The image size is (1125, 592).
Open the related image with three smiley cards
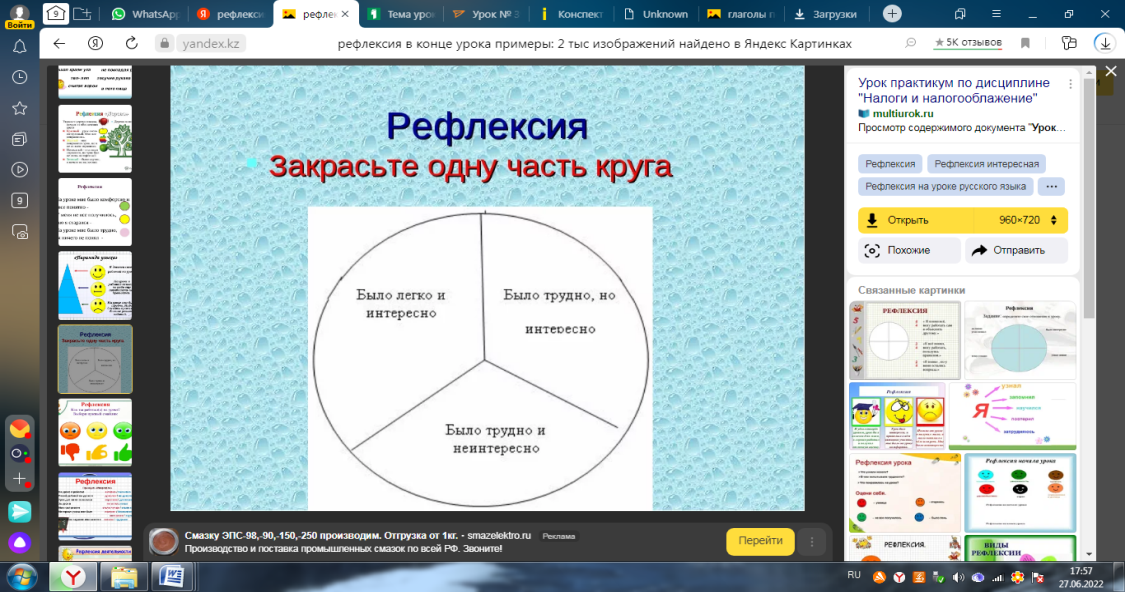(x=898, y=416)
